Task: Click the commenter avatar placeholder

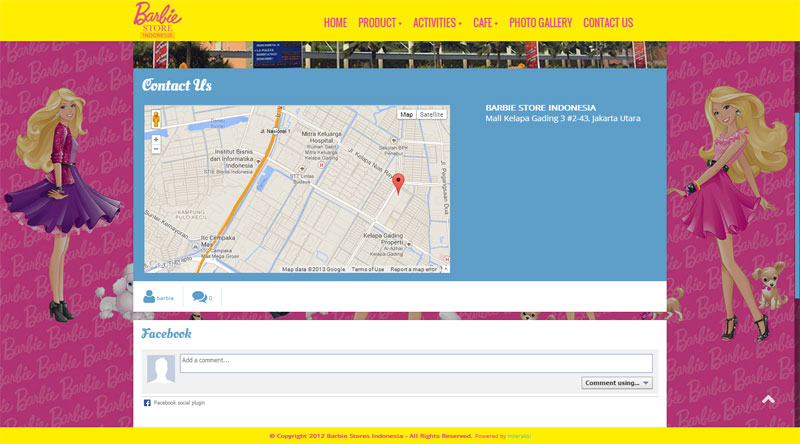Action: click(161, 369)
